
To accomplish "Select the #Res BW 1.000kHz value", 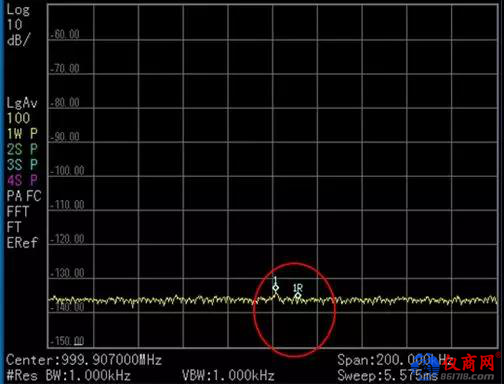I will tap(69, 376).
